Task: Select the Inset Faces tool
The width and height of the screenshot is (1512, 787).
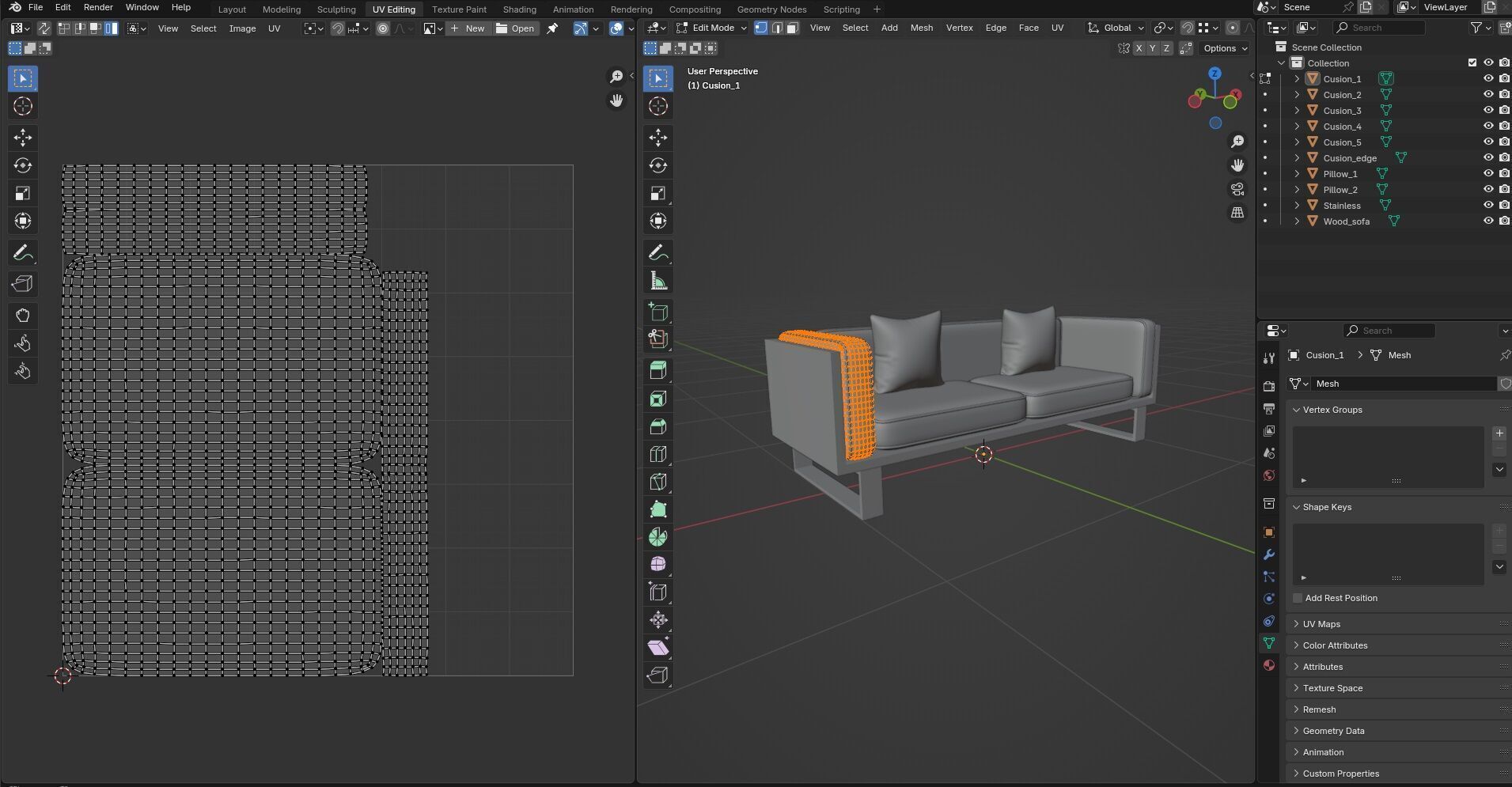Action: pos(657,399)
